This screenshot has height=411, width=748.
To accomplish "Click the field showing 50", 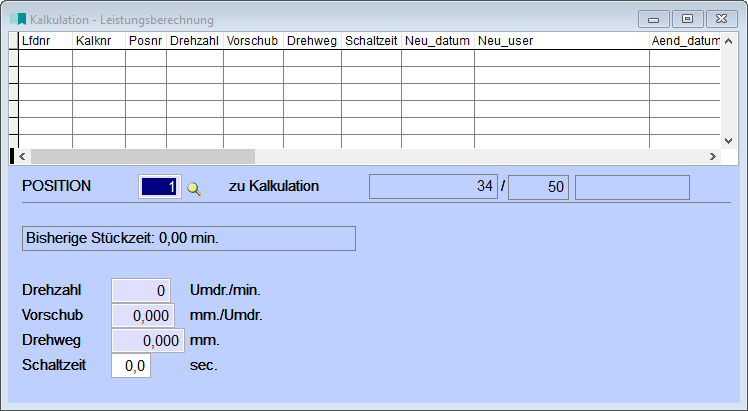I will [x=539, y=186].
